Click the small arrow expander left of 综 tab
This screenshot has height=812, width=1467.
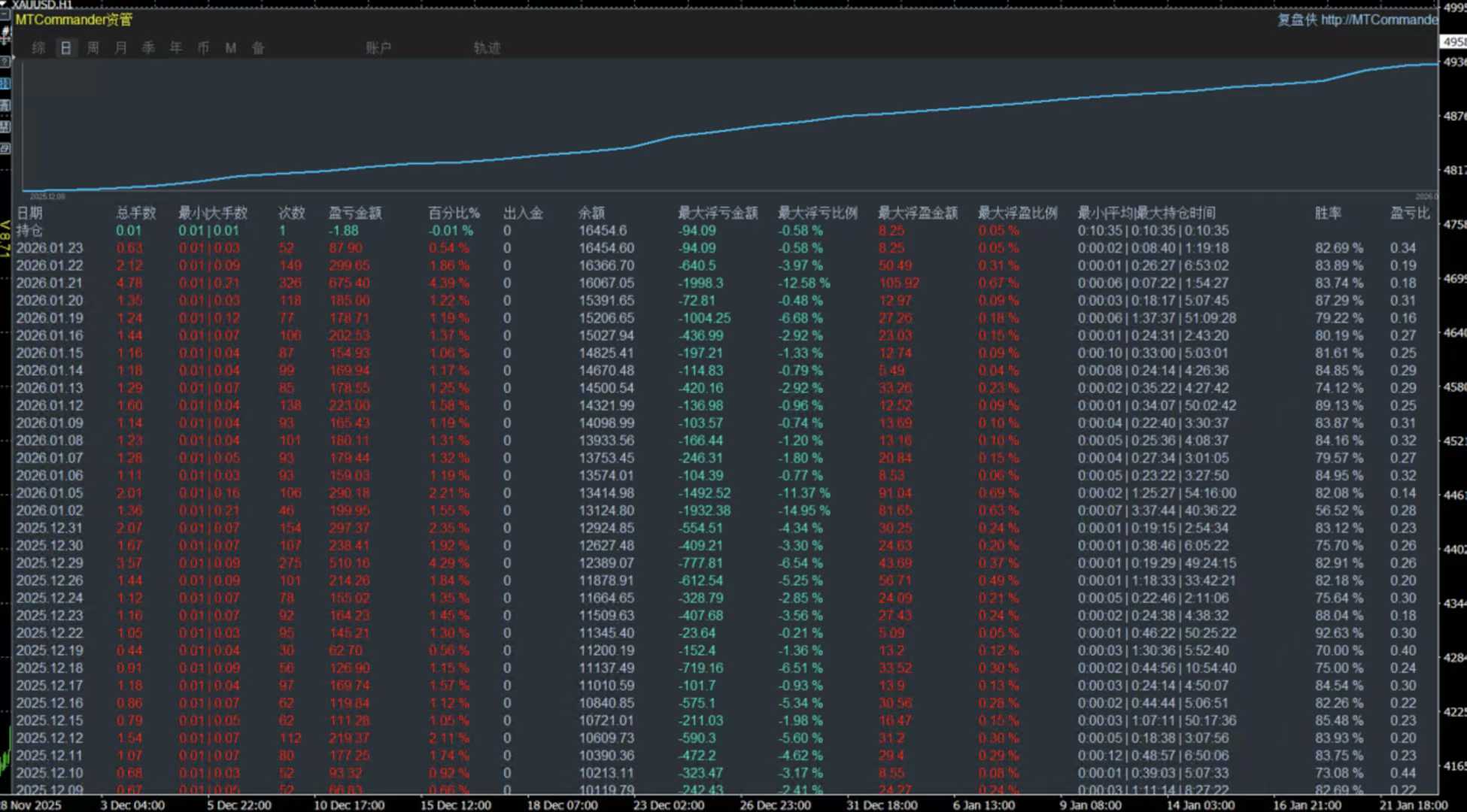tap(14, 57)
